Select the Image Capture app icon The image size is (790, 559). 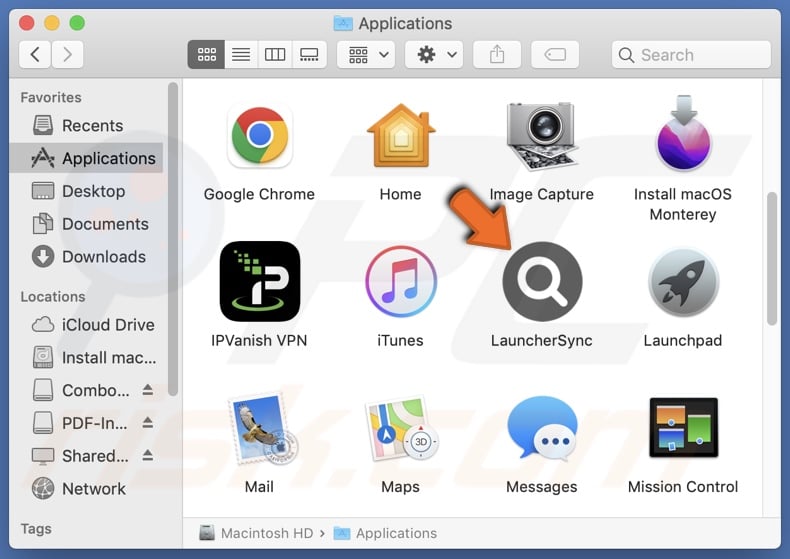(542, 136)
